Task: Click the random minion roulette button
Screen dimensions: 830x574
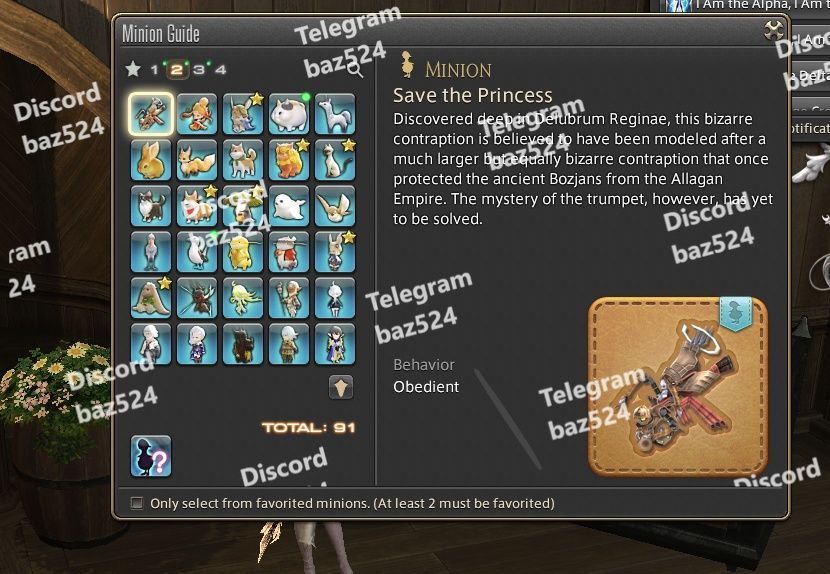Action: click(x=151, y=456)
